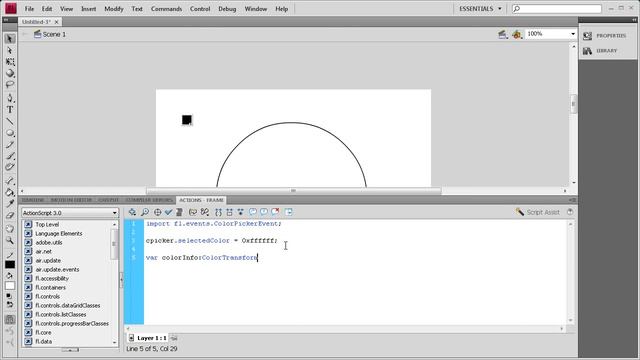Choose the Free Transform tool
The image size is (640, 360).
(10, 62)
